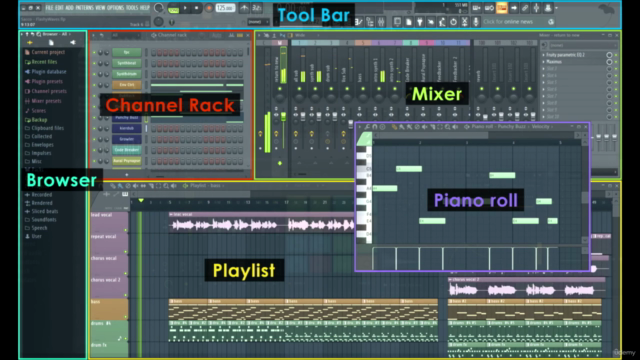Click the chain link icon in toolbar
This screenshot has height=360, width=640.
525,7
